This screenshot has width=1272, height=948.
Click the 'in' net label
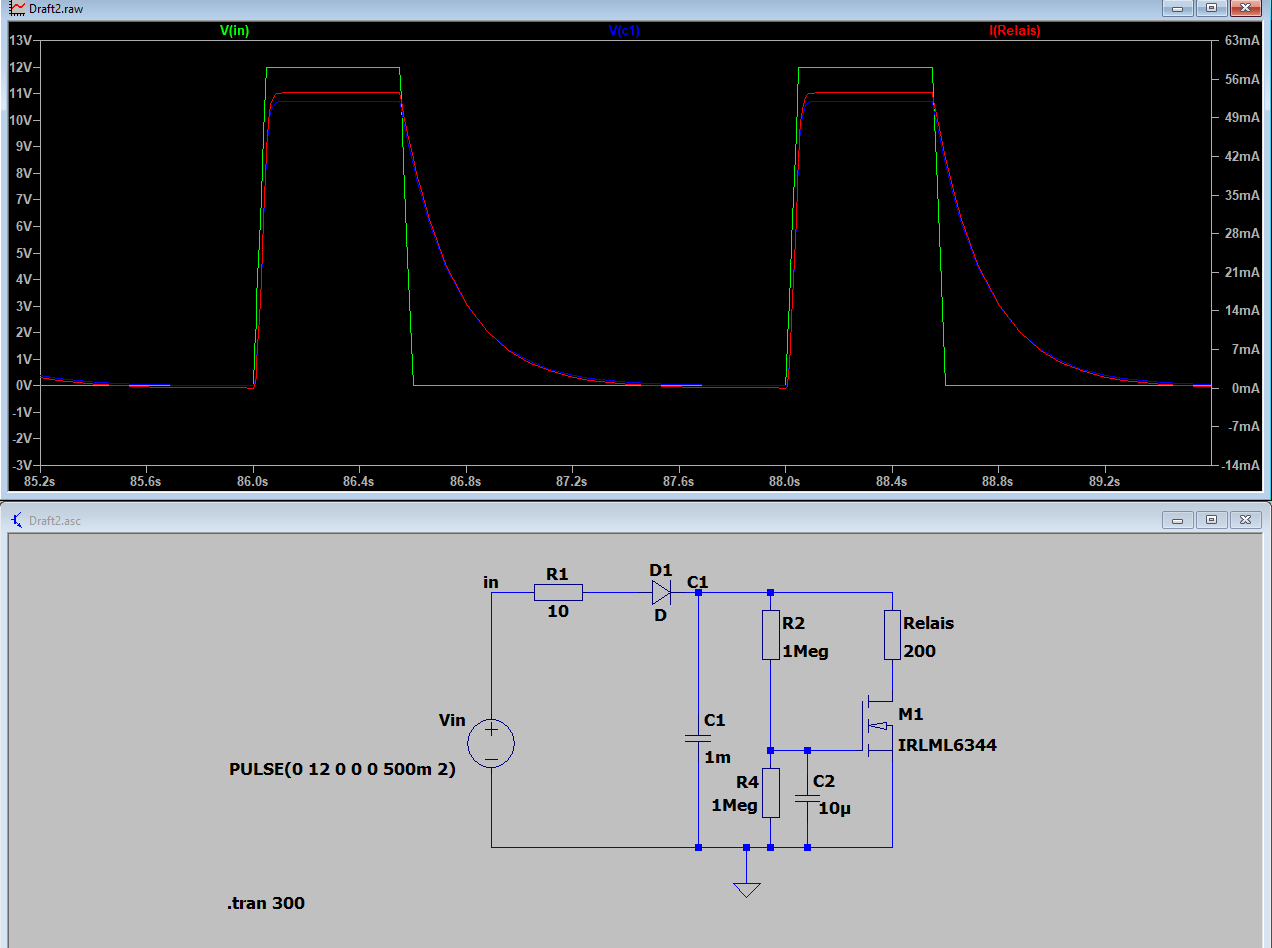tap(490, 582)
